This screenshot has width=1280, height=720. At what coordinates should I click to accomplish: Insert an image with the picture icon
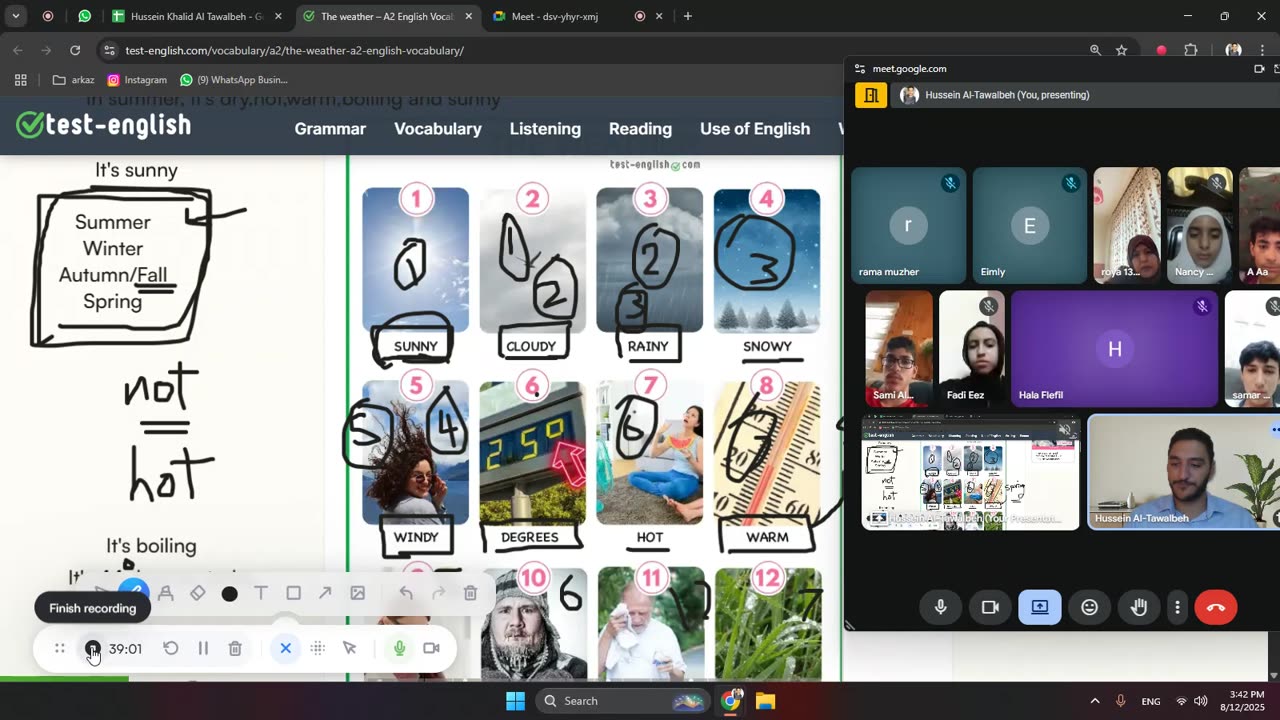point(358,593)
